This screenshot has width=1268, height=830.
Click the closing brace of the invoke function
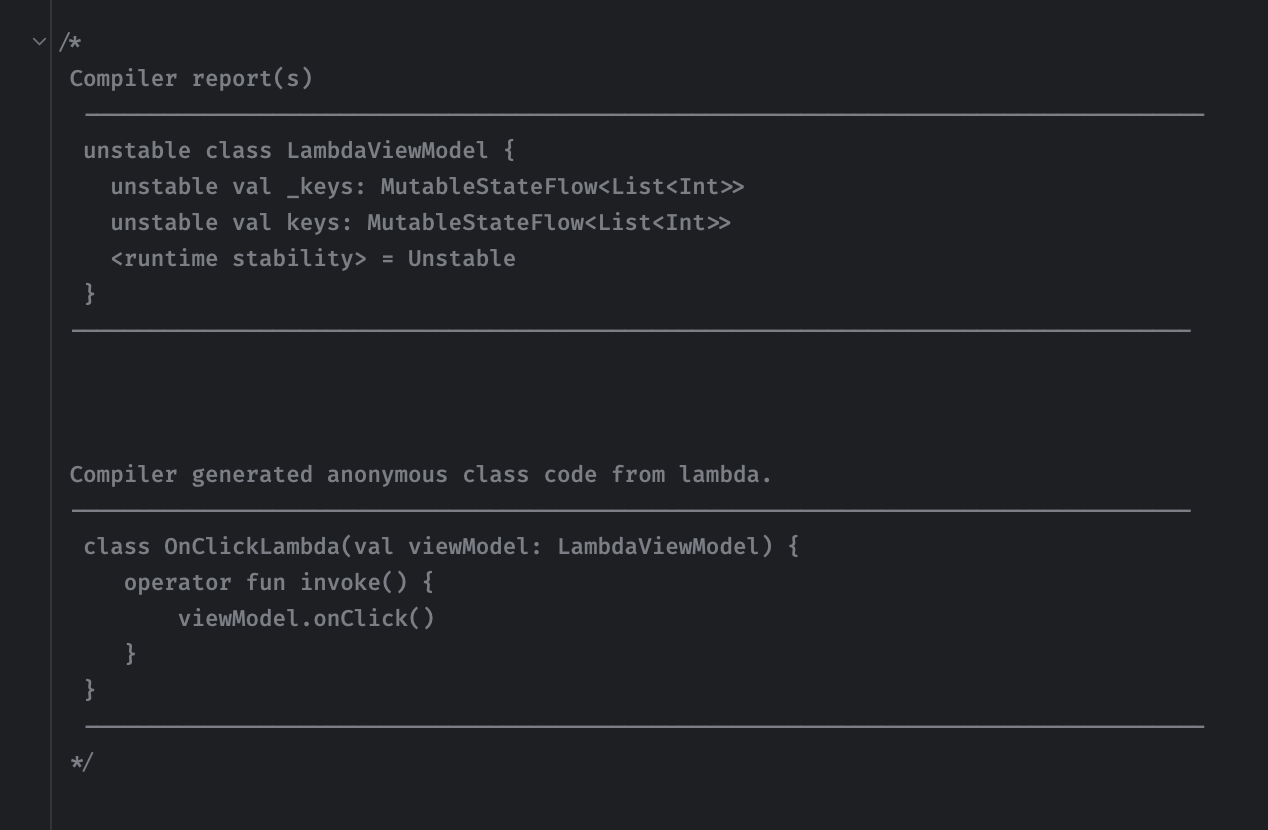[130, 654]
